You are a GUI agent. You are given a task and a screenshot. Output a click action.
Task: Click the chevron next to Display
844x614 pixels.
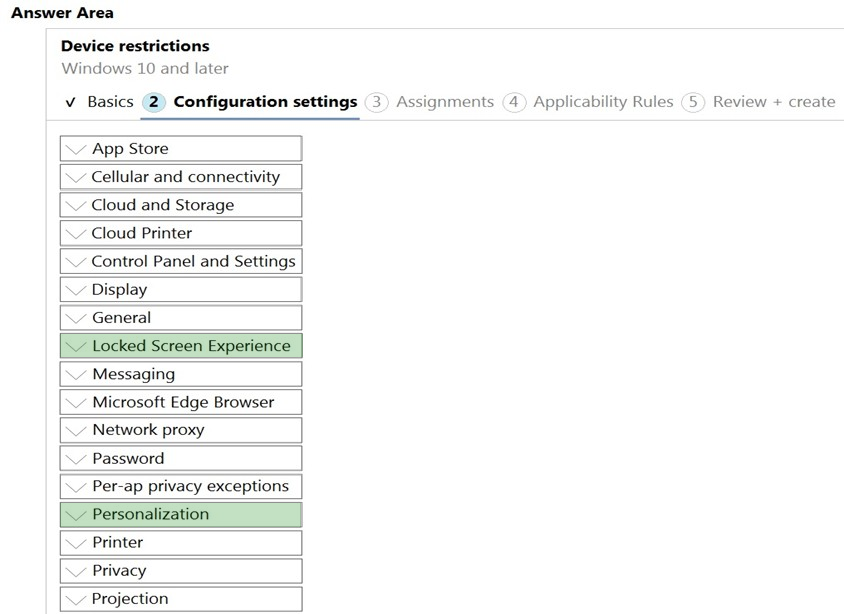point(76,290)
